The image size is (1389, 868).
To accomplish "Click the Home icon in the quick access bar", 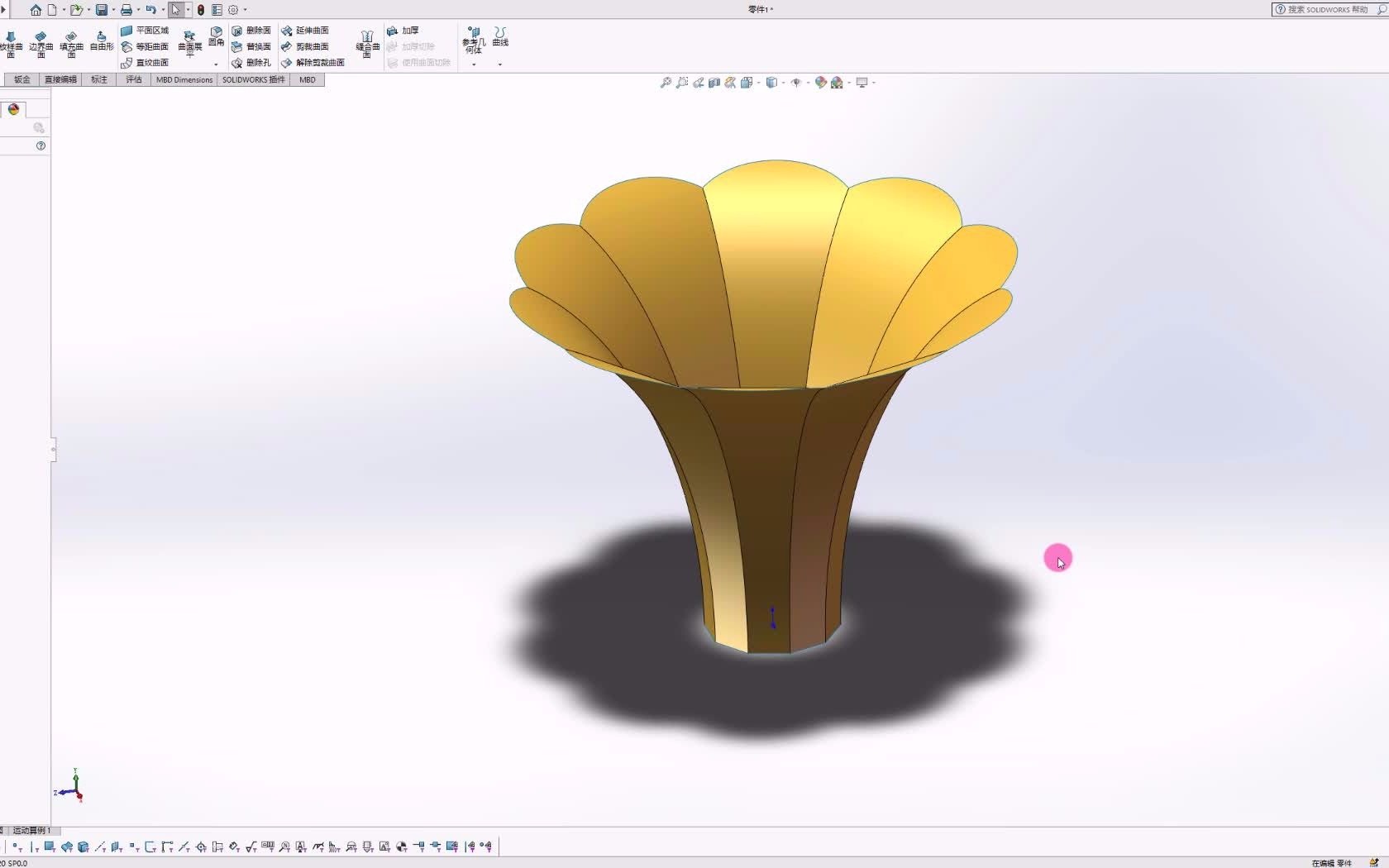I will (x=36, y=10).
